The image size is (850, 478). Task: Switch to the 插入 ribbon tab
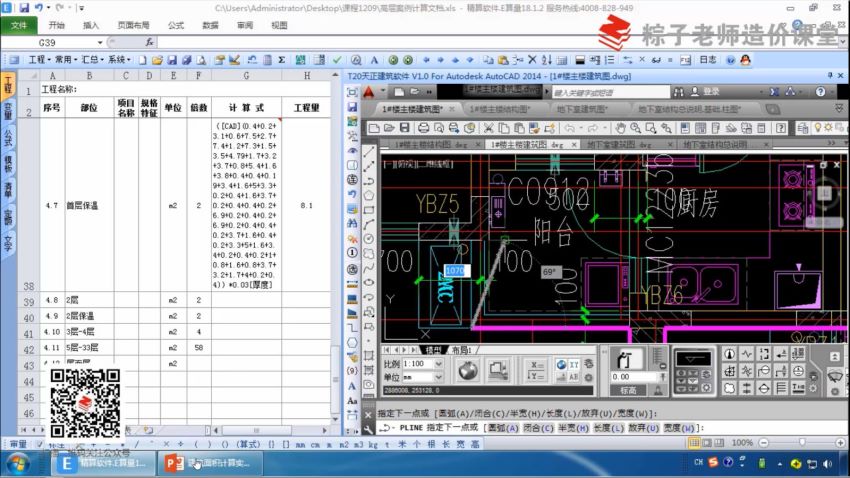91,25
